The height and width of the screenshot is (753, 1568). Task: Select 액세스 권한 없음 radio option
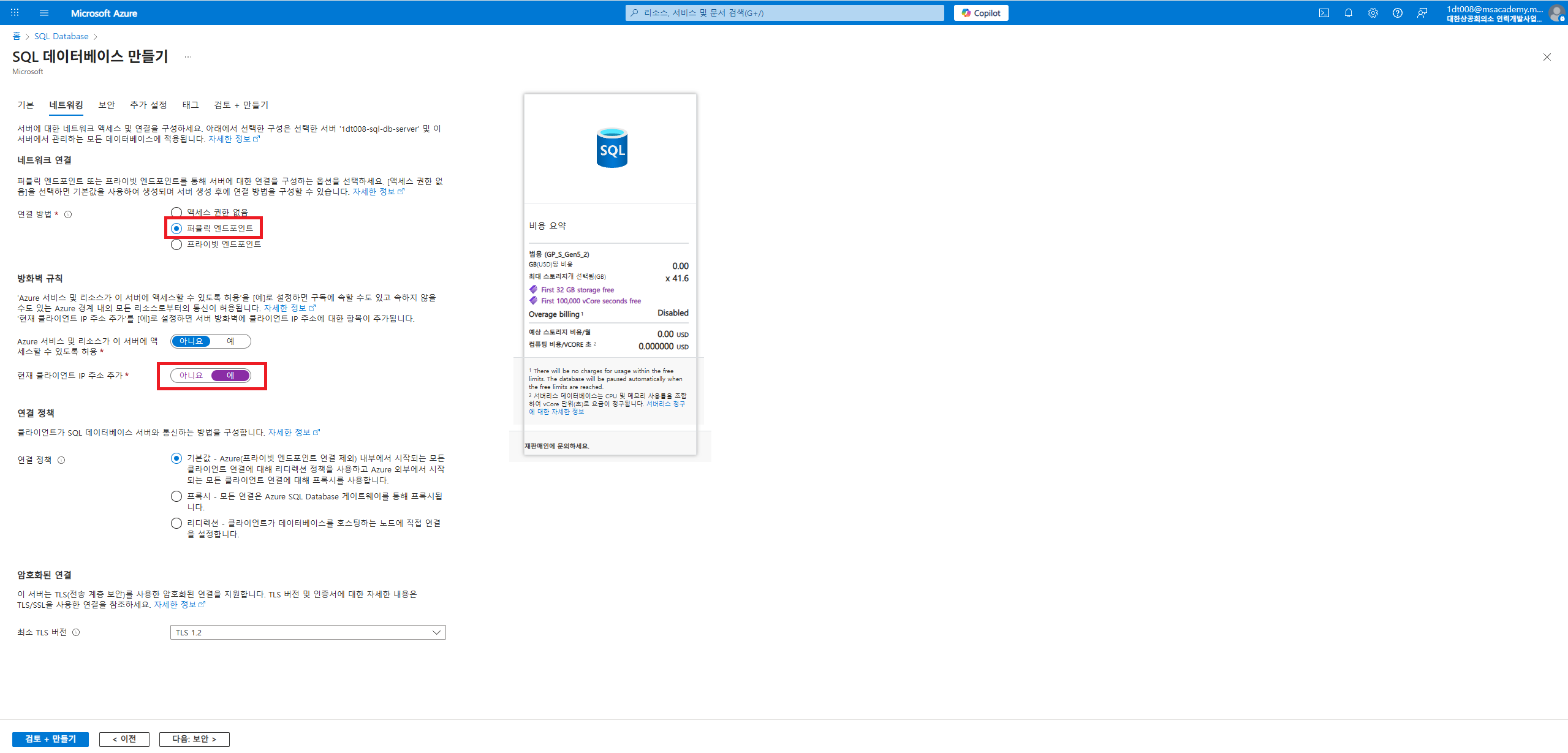[176, 212]
